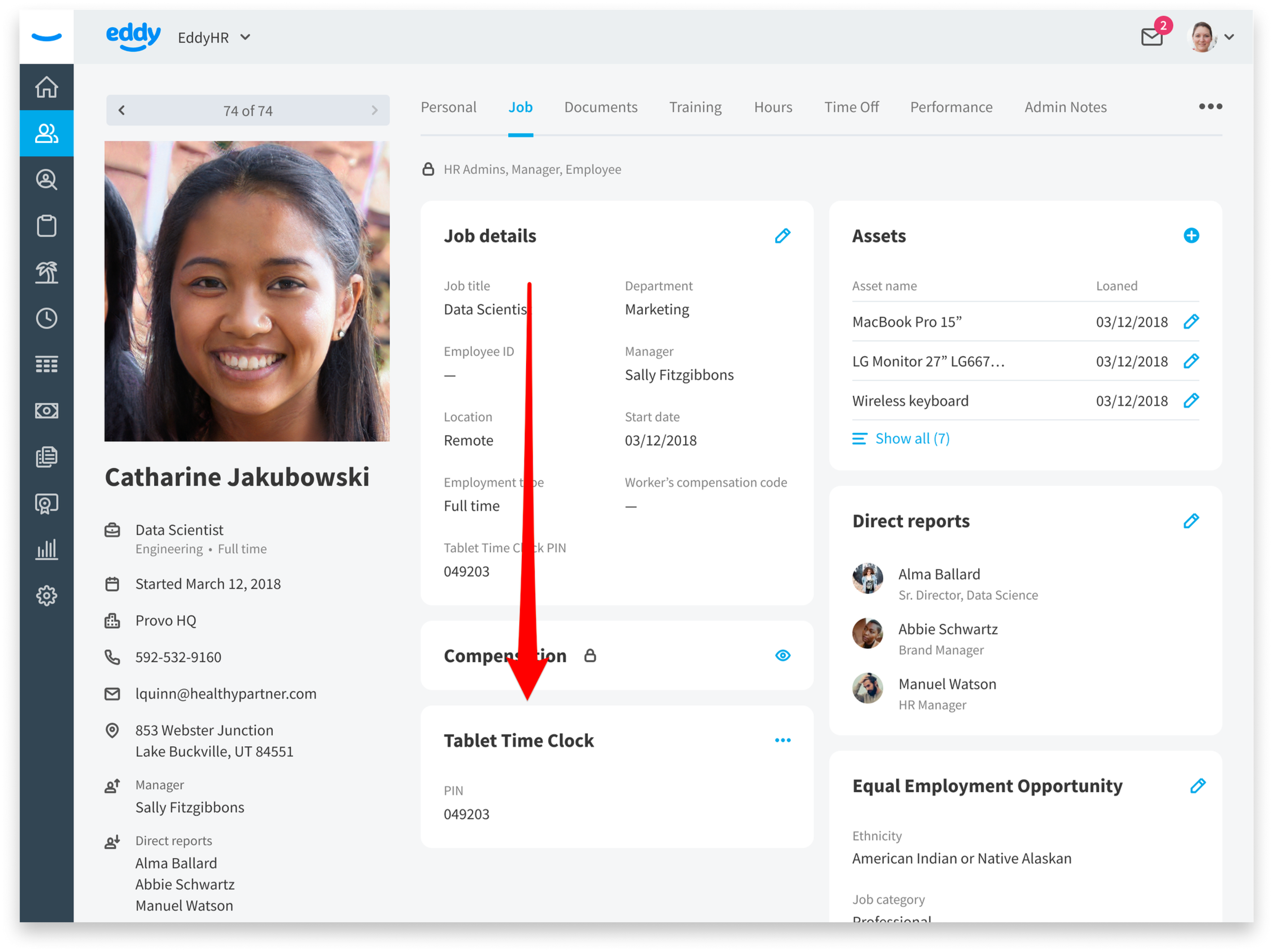
Task: Open the Home icon in sidebar
Action: (47, 87)
